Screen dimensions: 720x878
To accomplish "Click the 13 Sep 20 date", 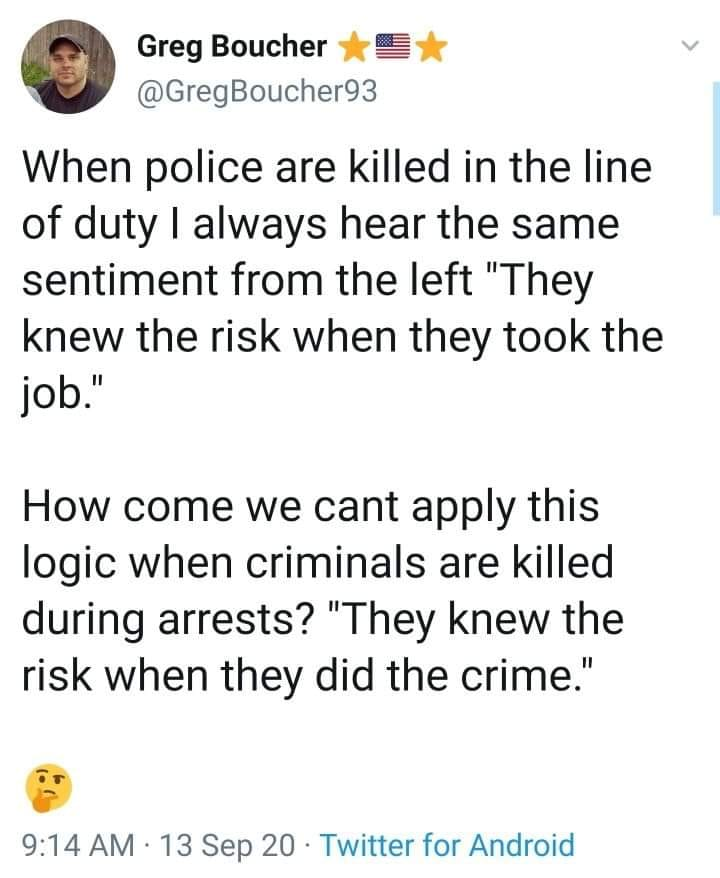I will (227, 844).
